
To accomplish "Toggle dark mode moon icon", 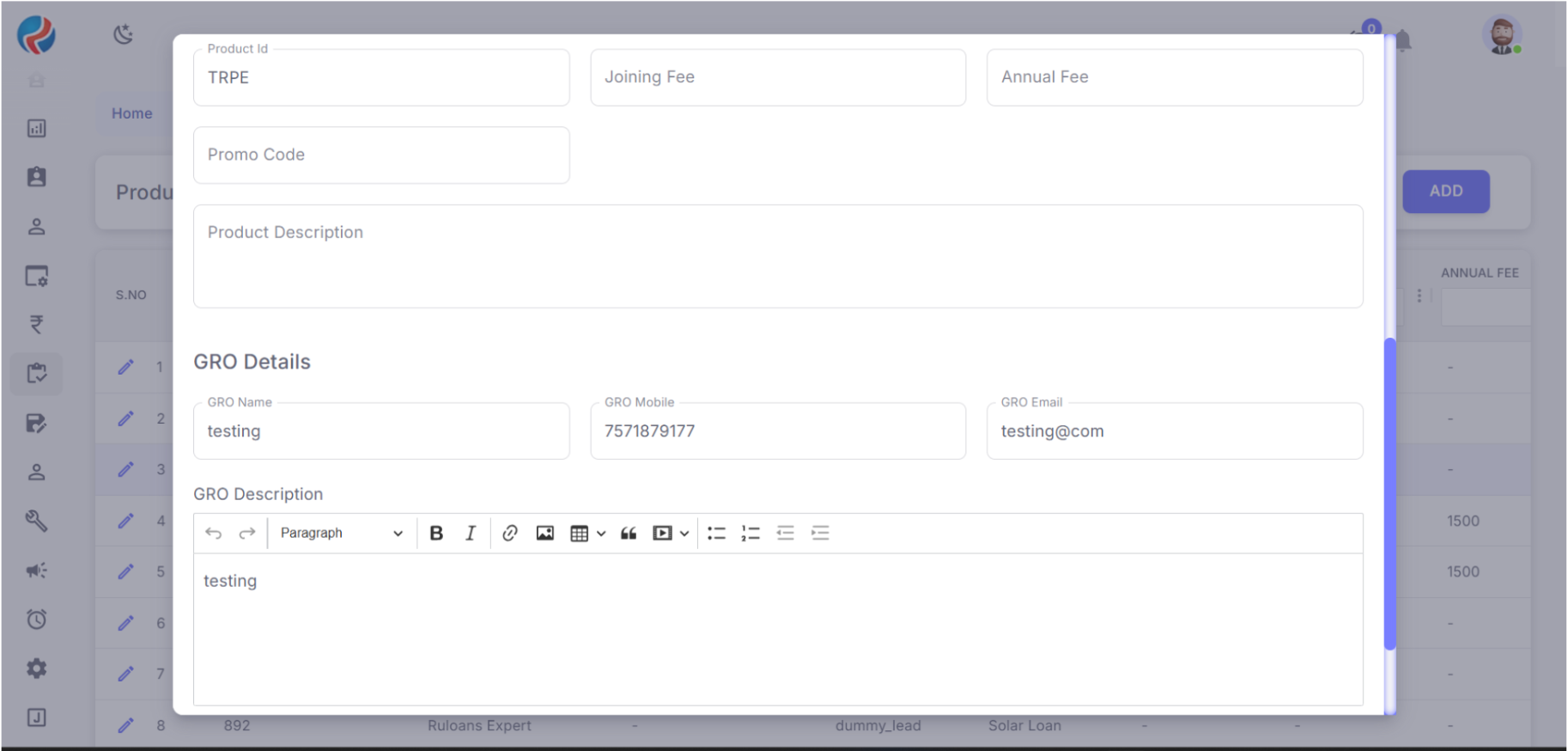I will [124, 34].
